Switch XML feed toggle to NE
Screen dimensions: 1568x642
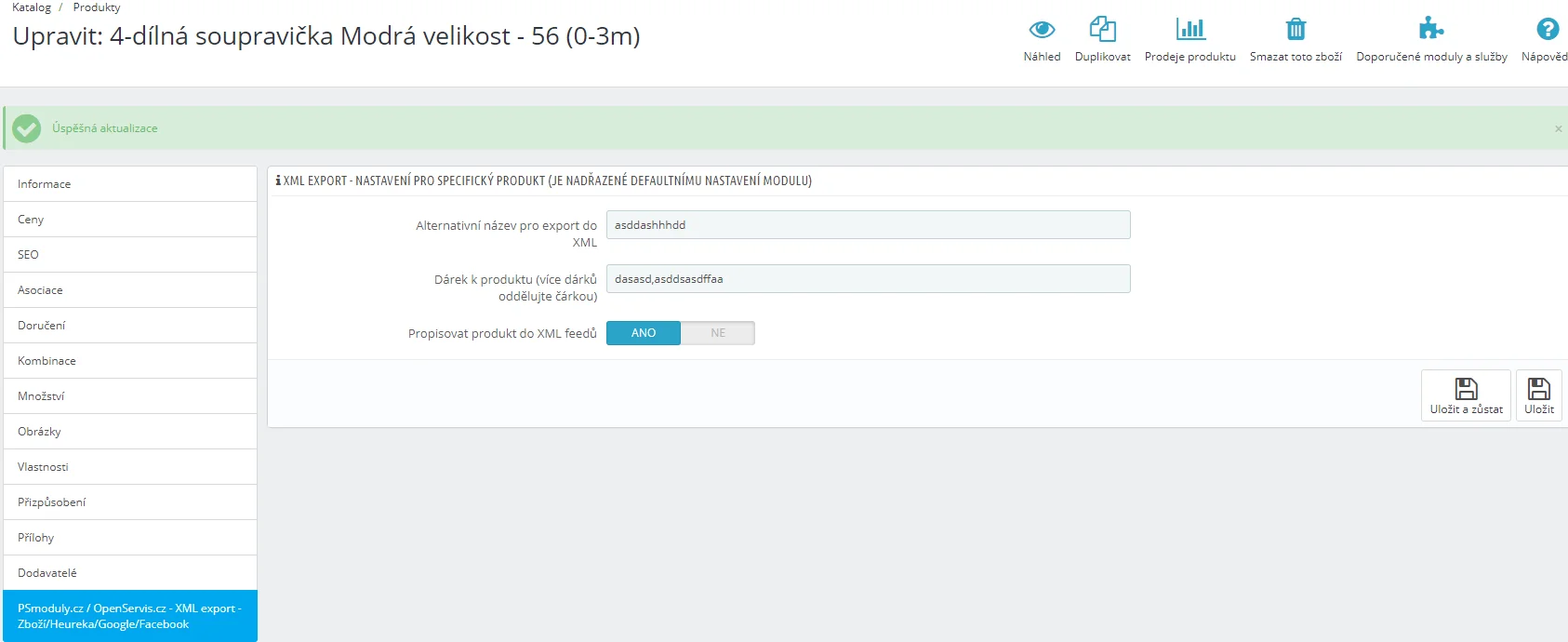[x=718, y=333]
